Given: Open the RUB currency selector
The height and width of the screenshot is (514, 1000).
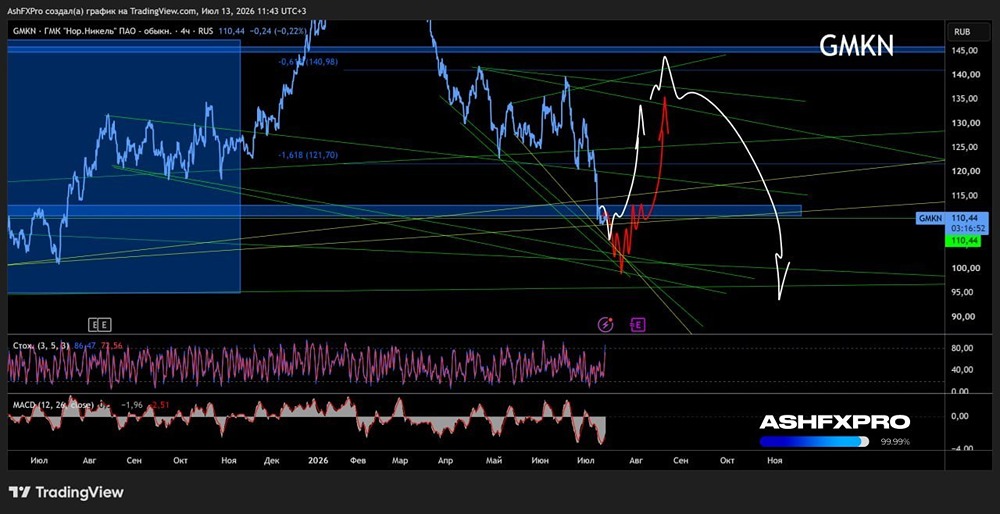Looking at the screenshot, I should pyautogui.click(x=963, y=31).
